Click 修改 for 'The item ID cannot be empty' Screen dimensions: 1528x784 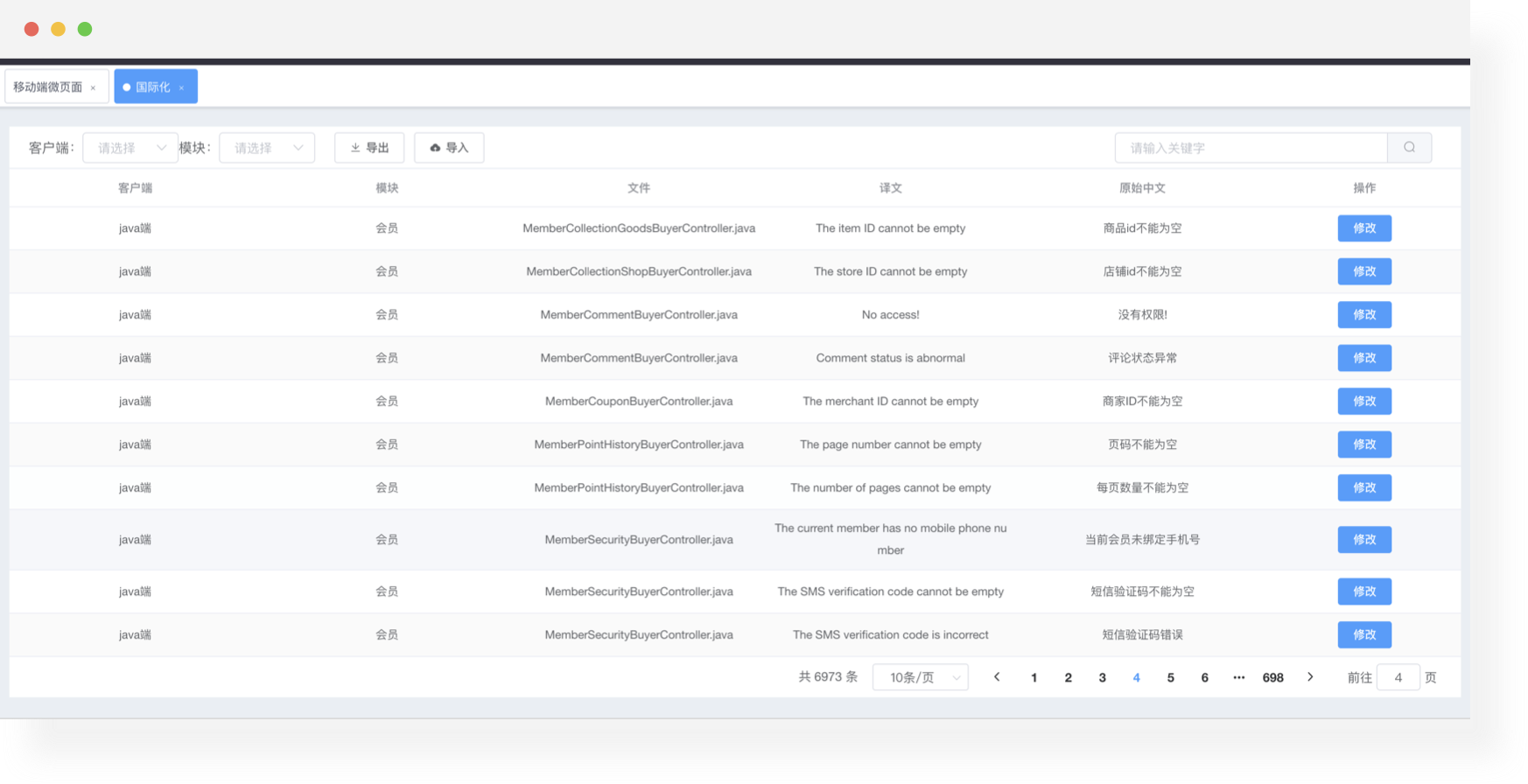(1363, 227)
